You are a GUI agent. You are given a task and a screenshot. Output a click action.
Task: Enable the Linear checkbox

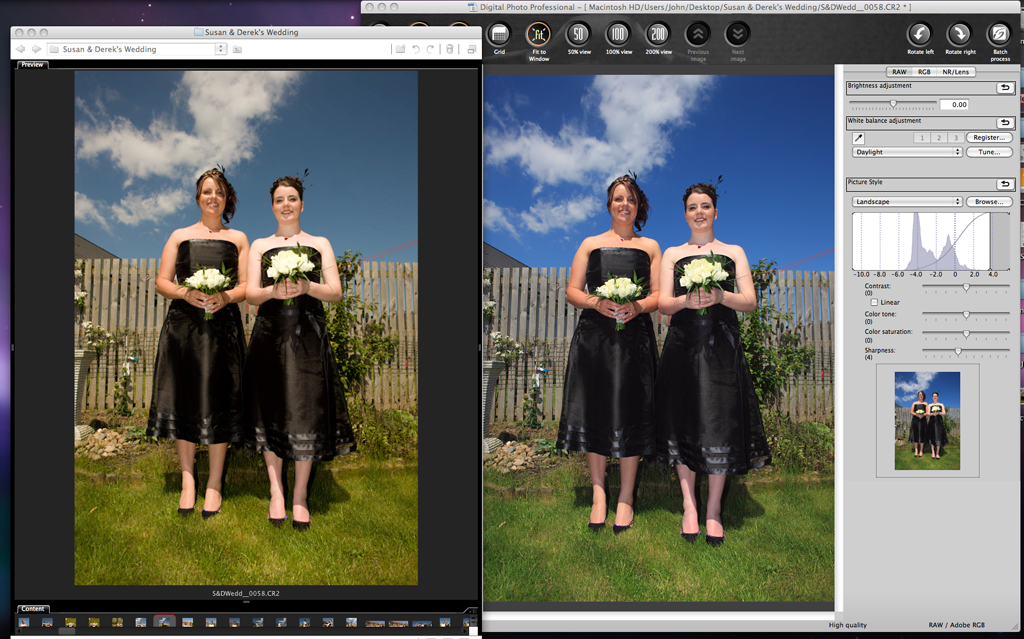875,302
